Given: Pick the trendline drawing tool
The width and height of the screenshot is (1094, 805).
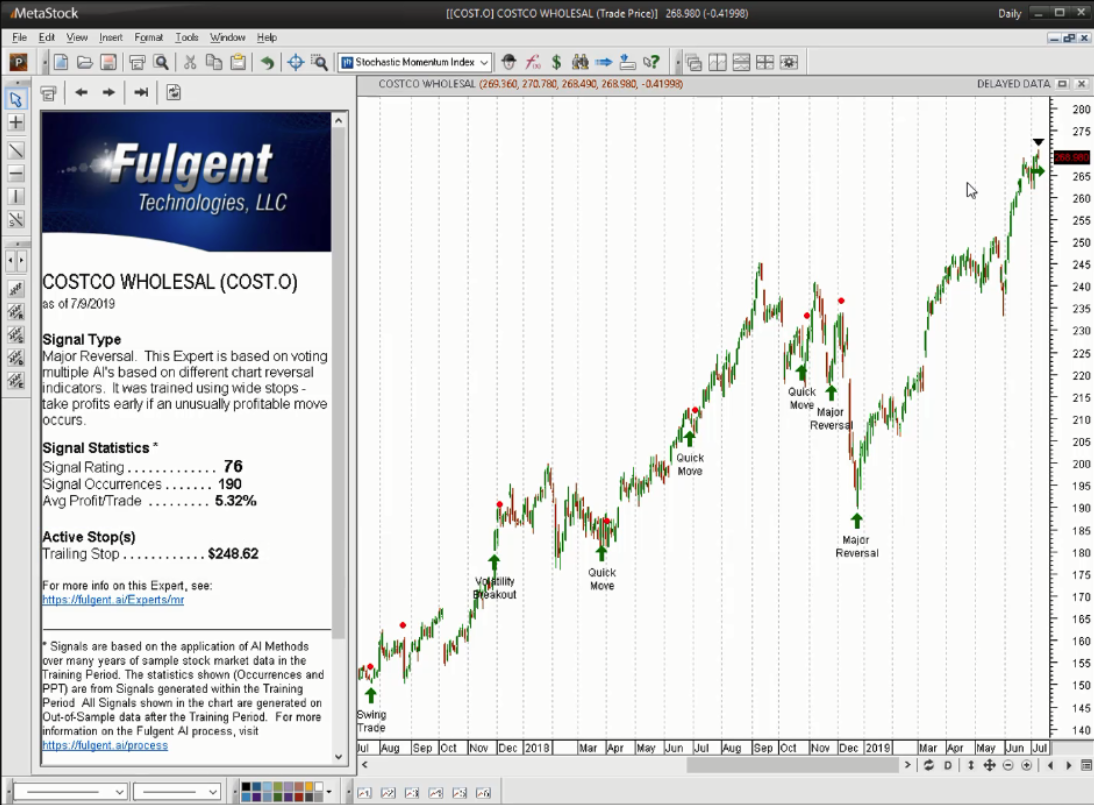Looking at the screenshot, I should coord(15,150).
